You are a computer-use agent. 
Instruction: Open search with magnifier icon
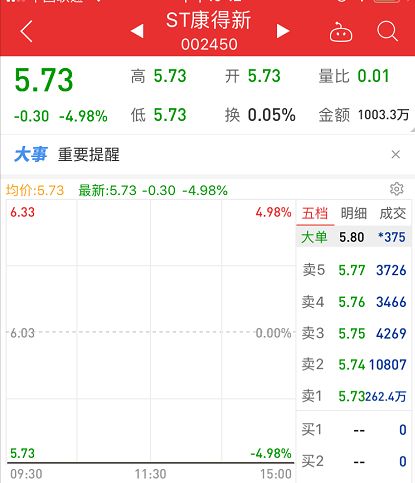point(387,31)
